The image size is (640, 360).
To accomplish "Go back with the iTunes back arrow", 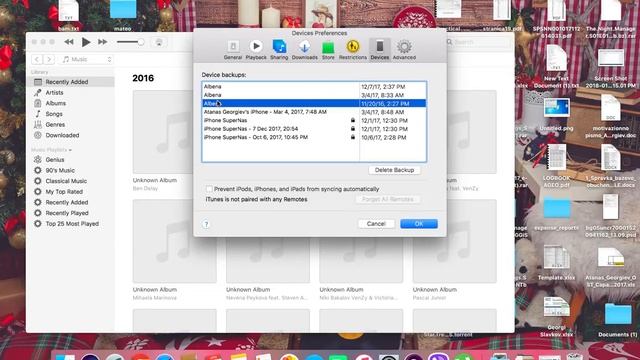I will click(x=37, y=60).
